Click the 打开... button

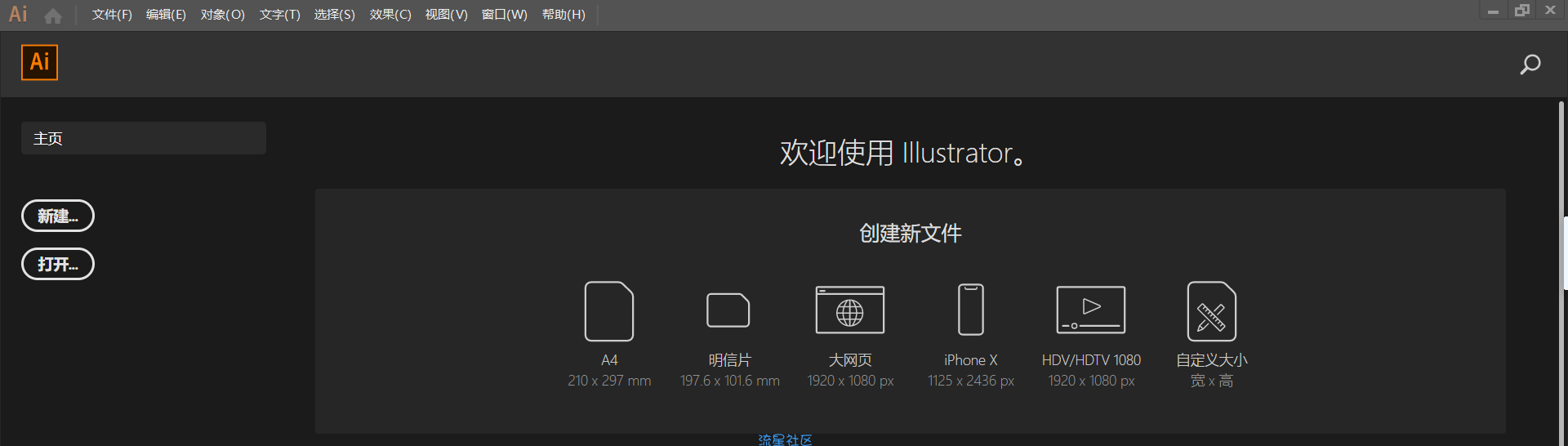(x=58, y=264)
